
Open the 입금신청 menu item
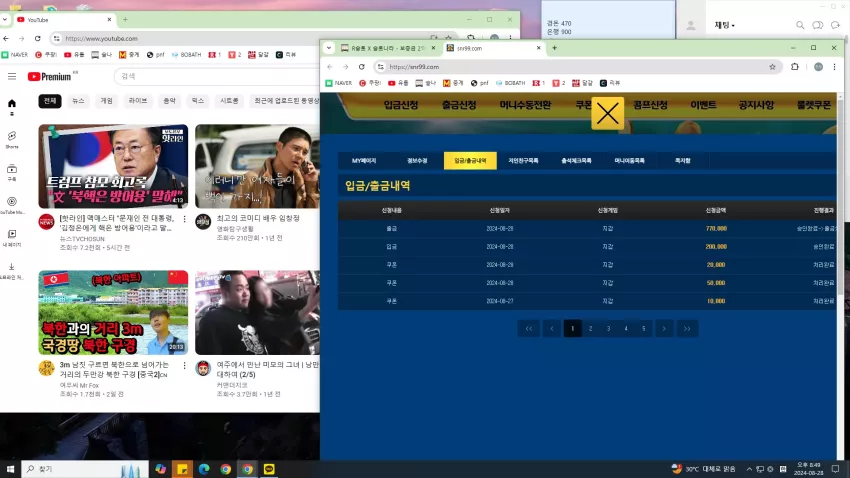(401, 105)
